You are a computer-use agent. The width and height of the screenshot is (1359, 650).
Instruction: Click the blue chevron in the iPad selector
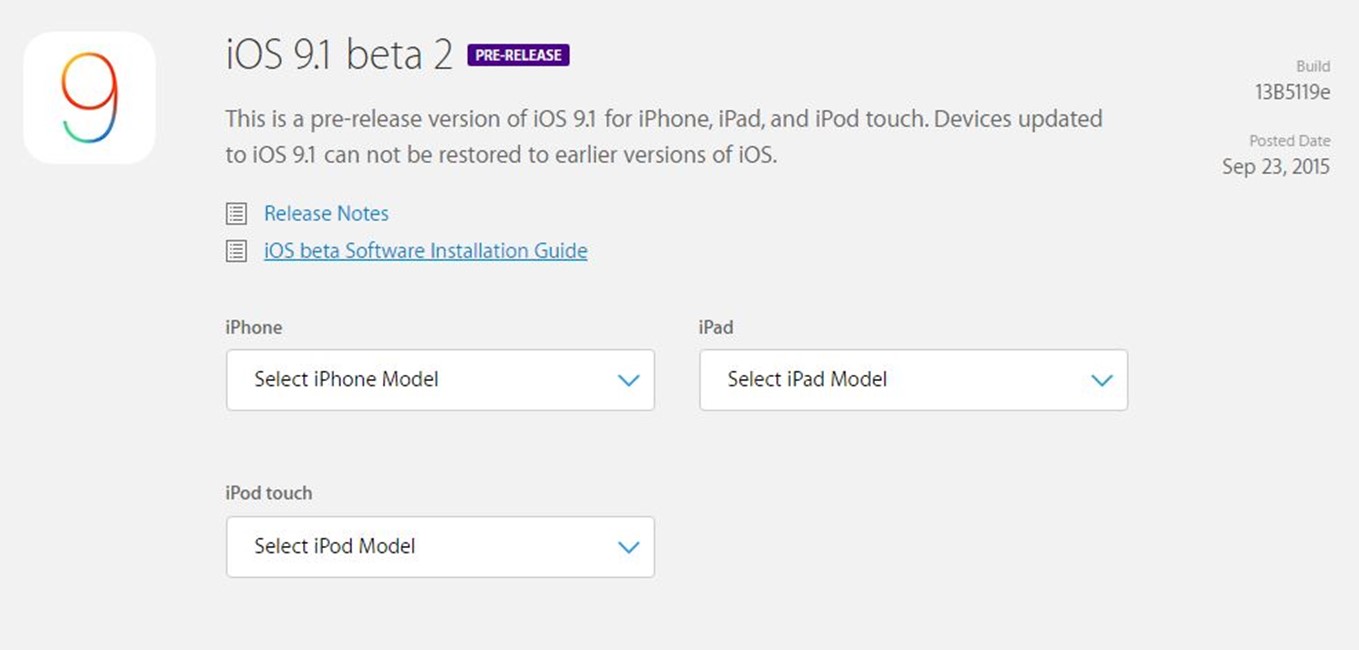(1102, 380)
